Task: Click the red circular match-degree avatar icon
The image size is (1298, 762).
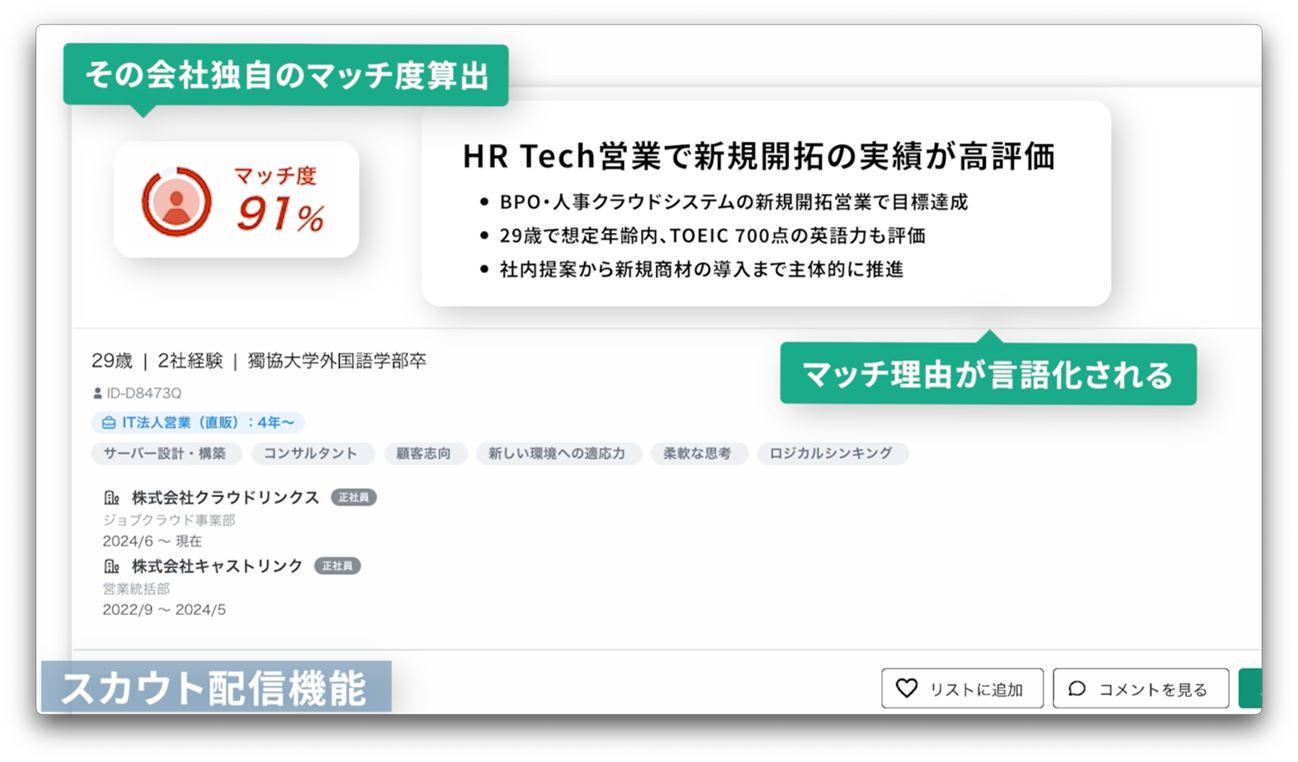Action: tap(176, 202)
